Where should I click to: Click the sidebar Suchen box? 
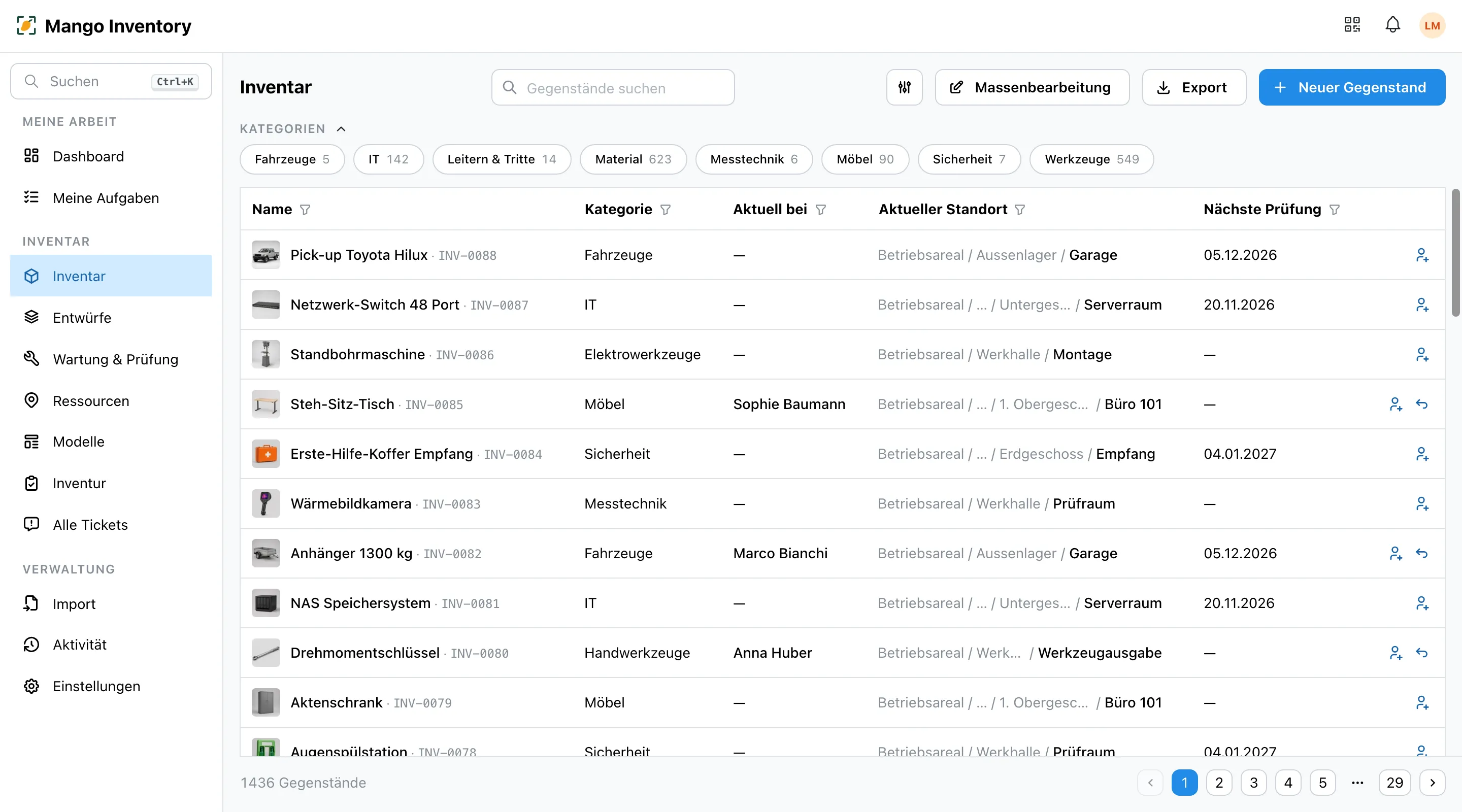tap(111, 82)
